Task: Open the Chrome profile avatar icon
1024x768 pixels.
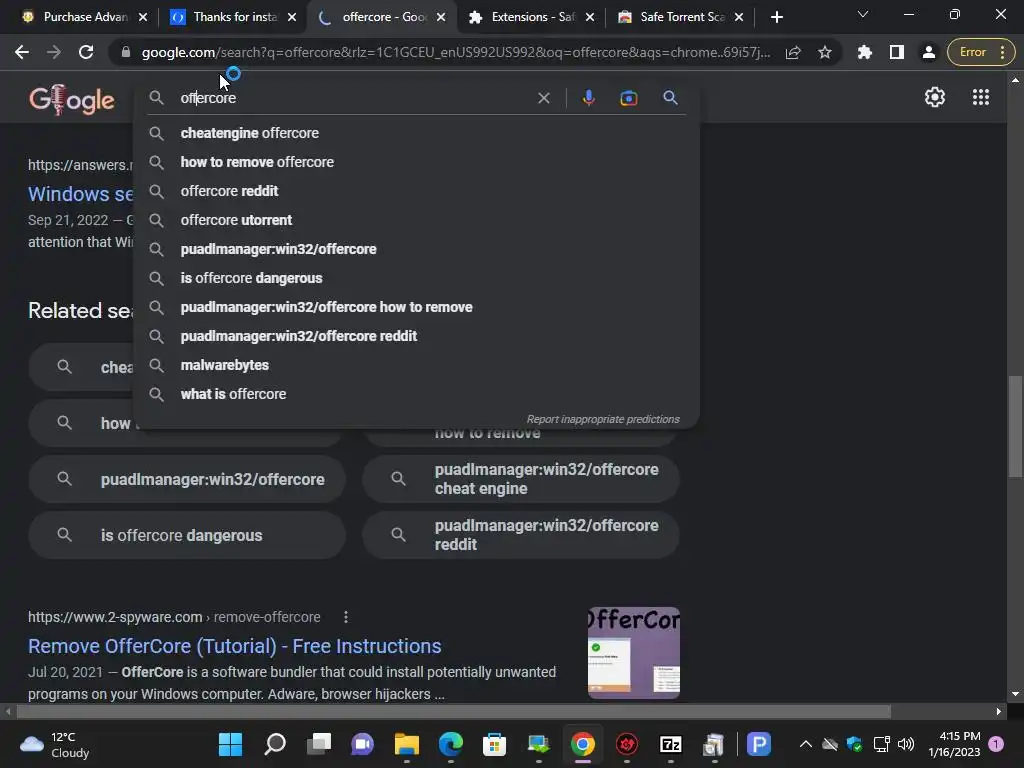Action: tap(928, 52)
